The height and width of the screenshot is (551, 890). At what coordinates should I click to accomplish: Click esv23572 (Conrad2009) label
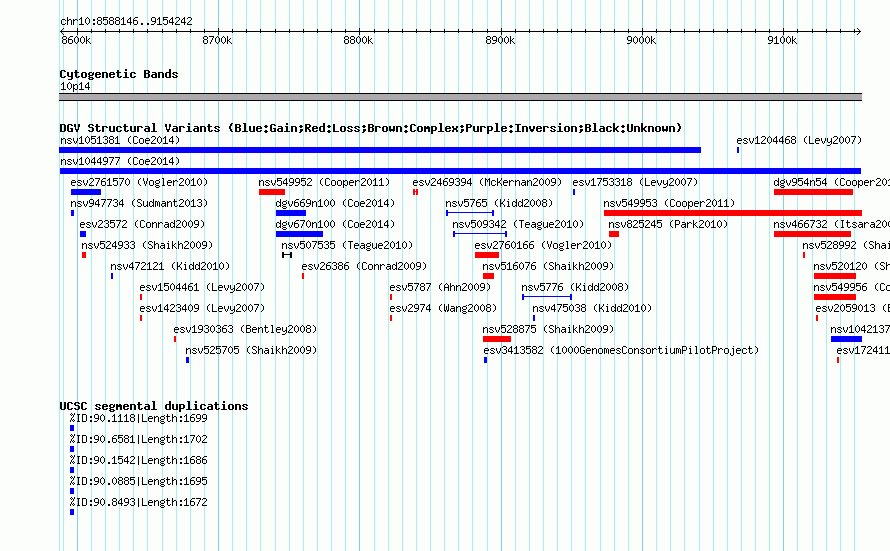[x=142, y=224]
